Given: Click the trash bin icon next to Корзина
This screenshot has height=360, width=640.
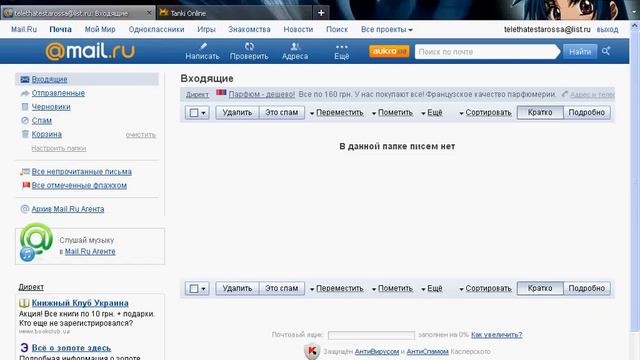Looking at the screenshot, I should click(25, 134).
